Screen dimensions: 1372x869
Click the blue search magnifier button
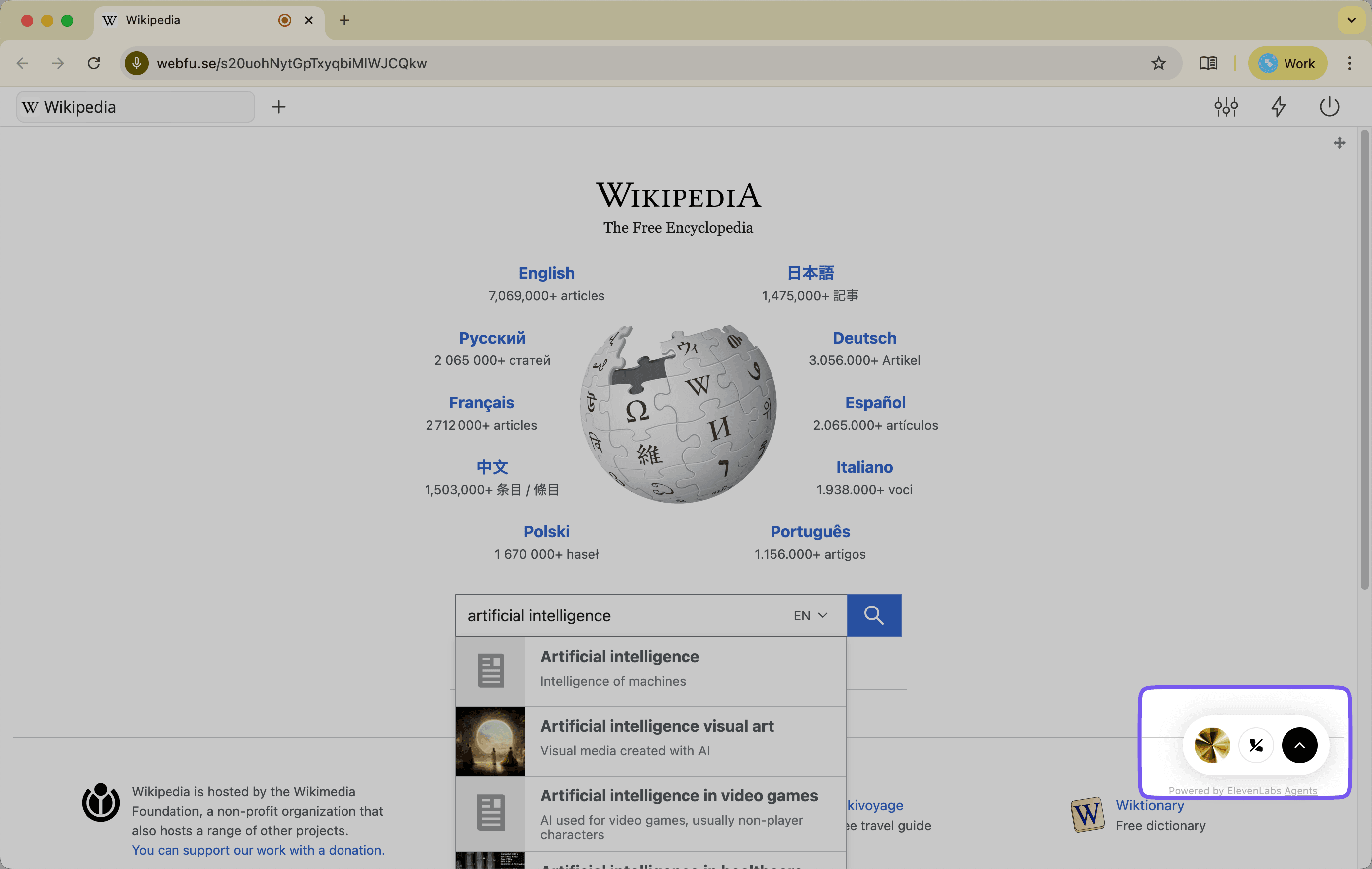coord(873,615)
